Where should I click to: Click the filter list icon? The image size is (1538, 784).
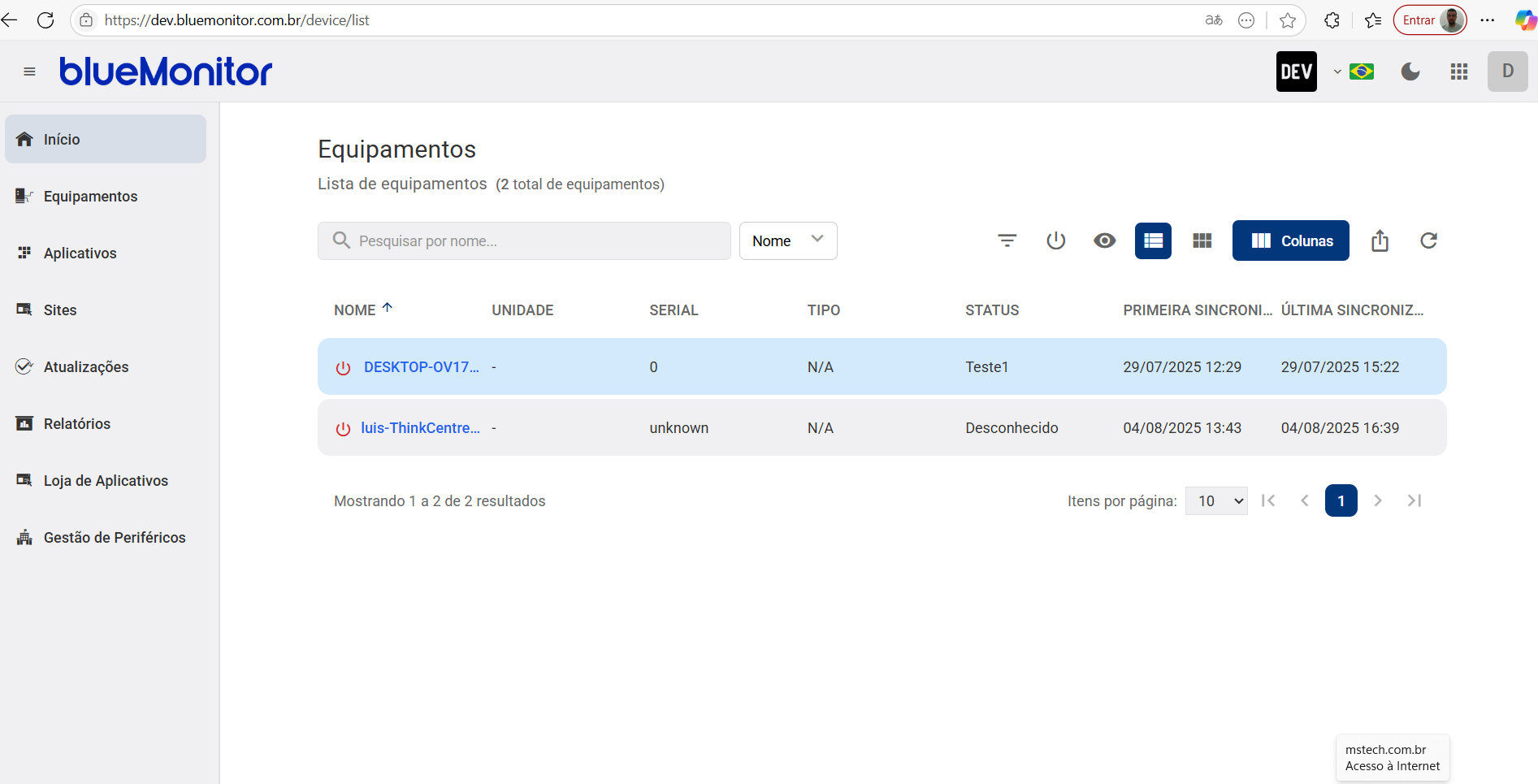1007,240
